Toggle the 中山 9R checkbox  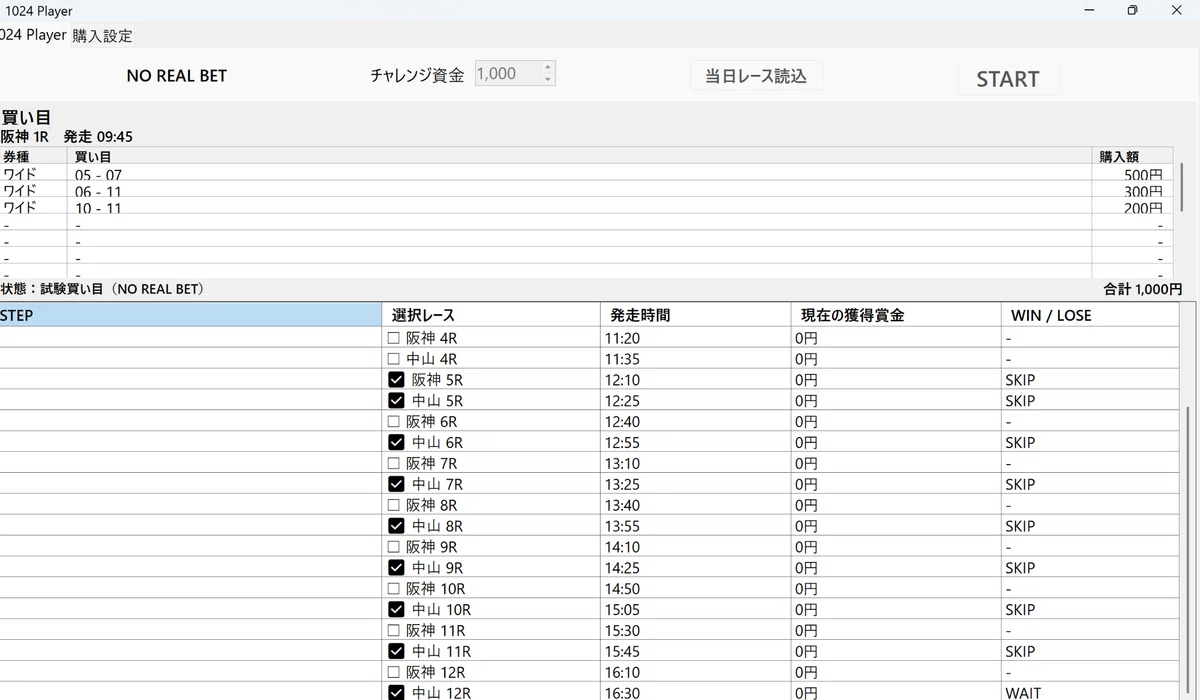[x=396, y=568]
